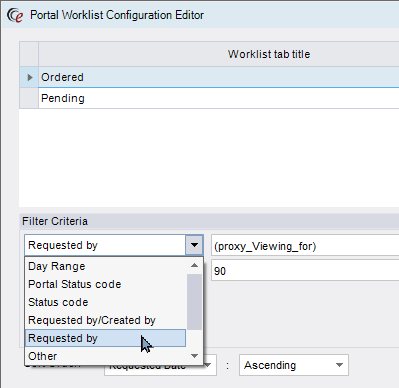399x388 pixels.
Task: Select the Ordered worklist row
Action: (219, 77)
